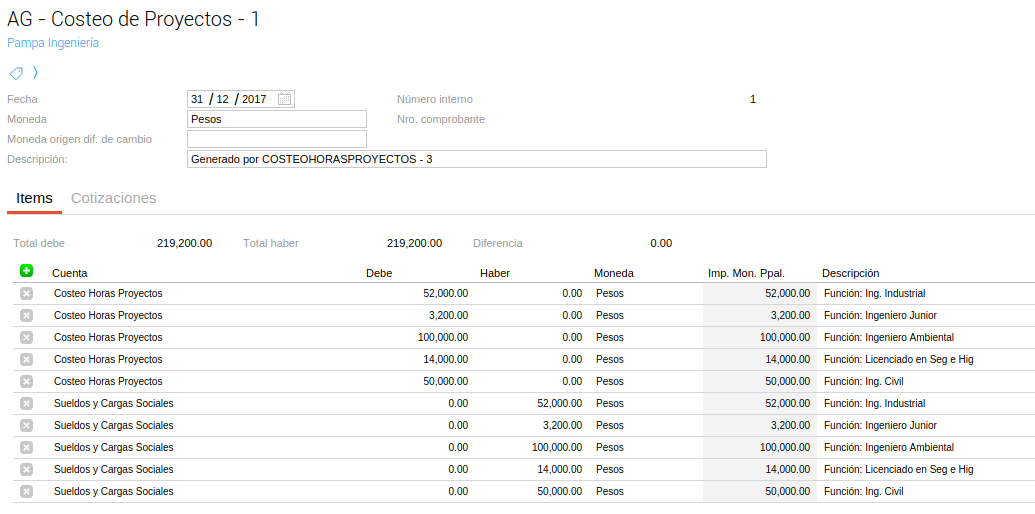Image resolution: width=1035 pixels, height=514 pixels.
Task: Click the Moneda field containing Pesos
Action: [x=276, y=119]
